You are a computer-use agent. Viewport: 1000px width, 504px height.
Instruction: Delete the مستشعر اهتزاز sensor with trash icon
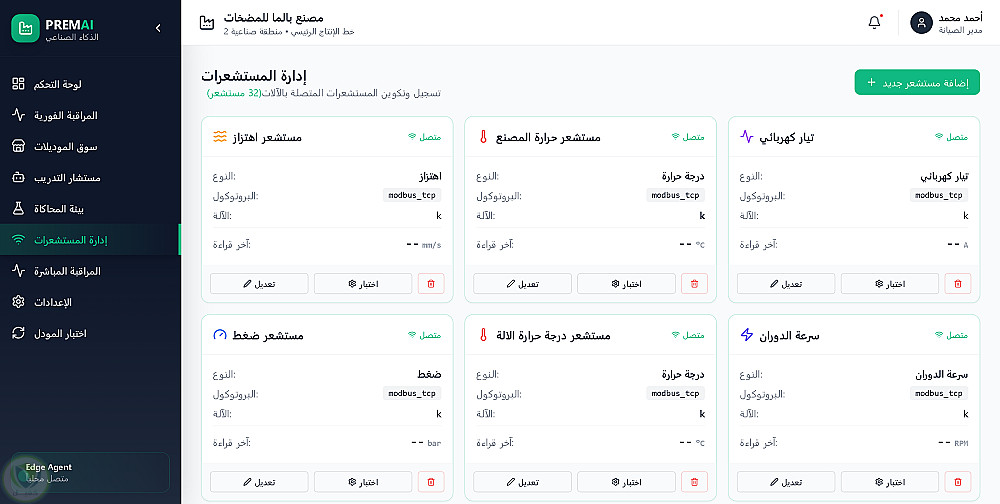point(431,284)
